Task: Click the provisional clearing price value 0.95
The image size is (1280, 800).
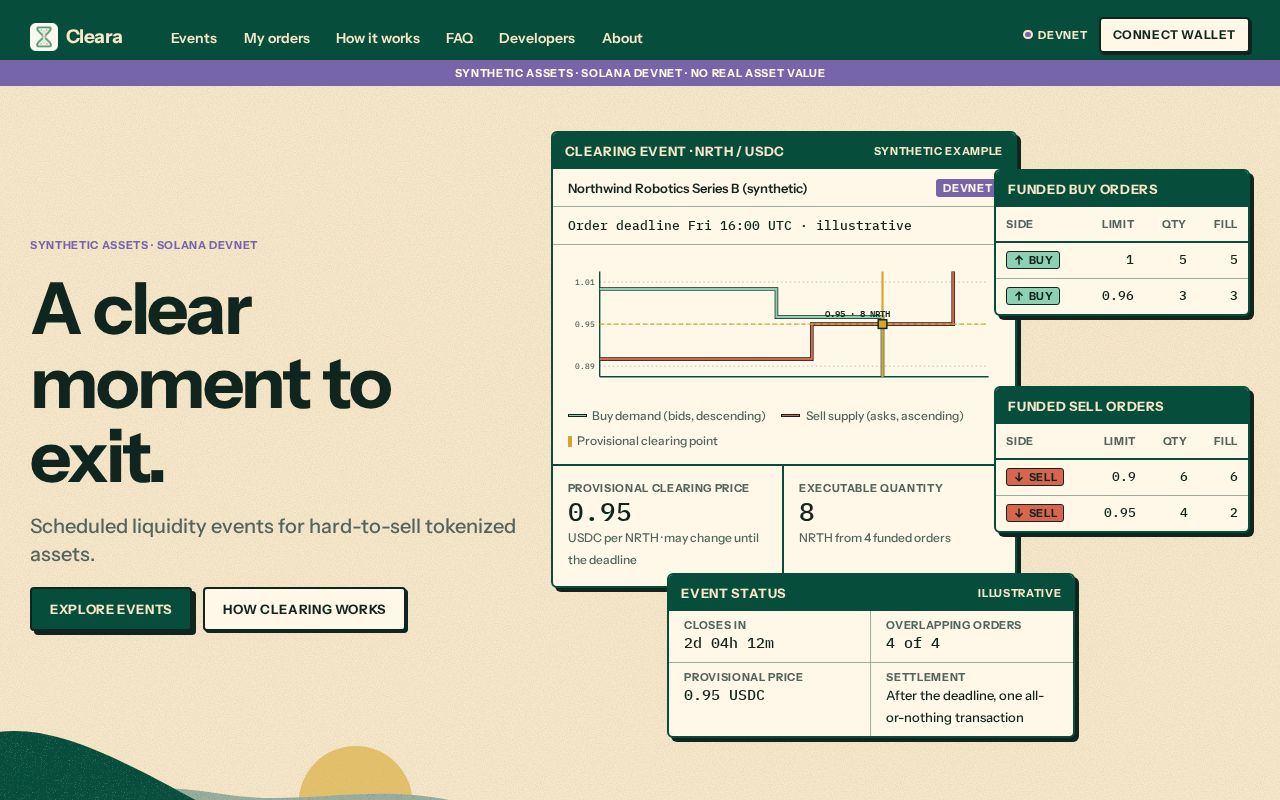Action: click(x=600, y=512)
